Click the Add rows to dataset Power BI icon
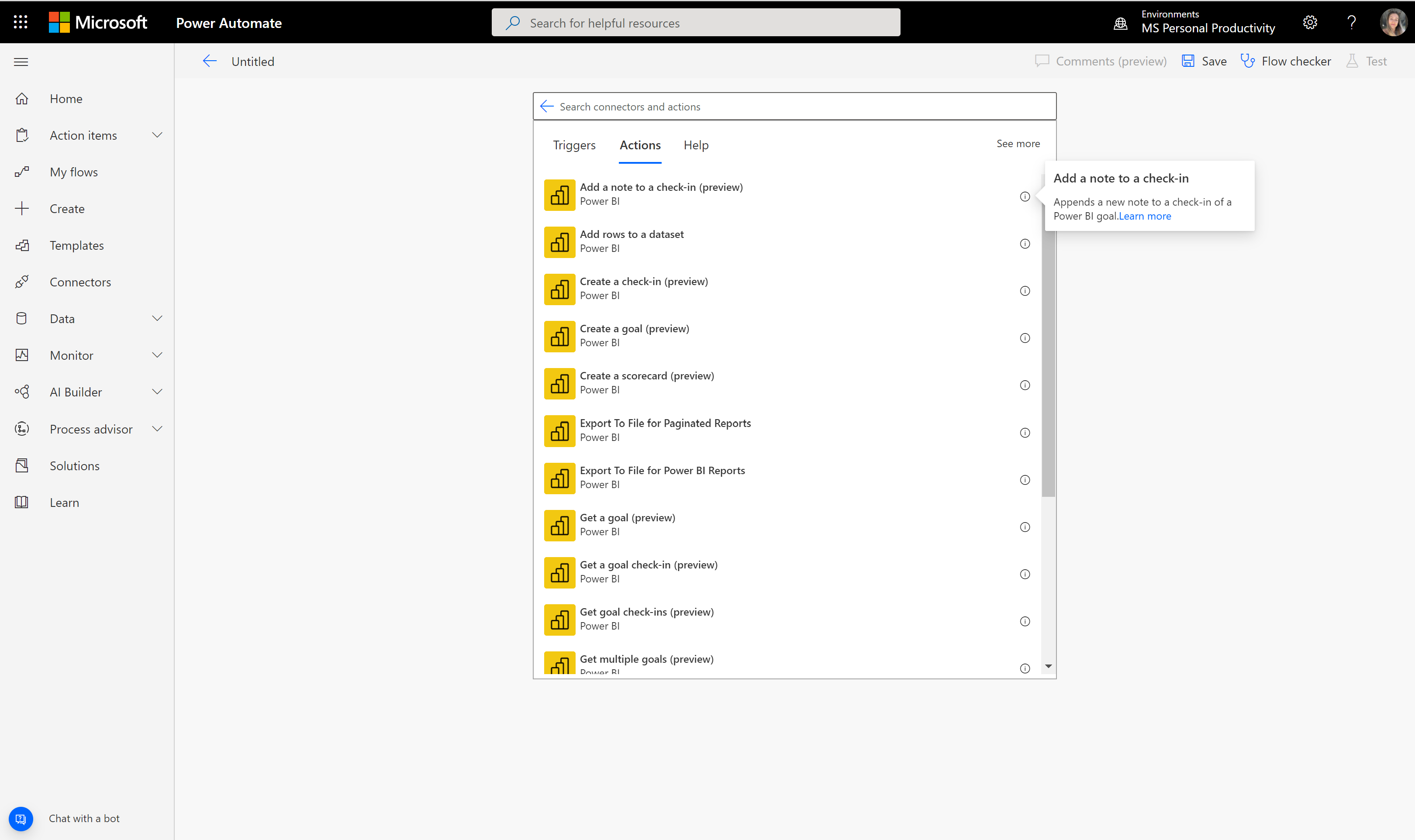The height and width of the screenshot is (840, 1415). tap(559, 242)
